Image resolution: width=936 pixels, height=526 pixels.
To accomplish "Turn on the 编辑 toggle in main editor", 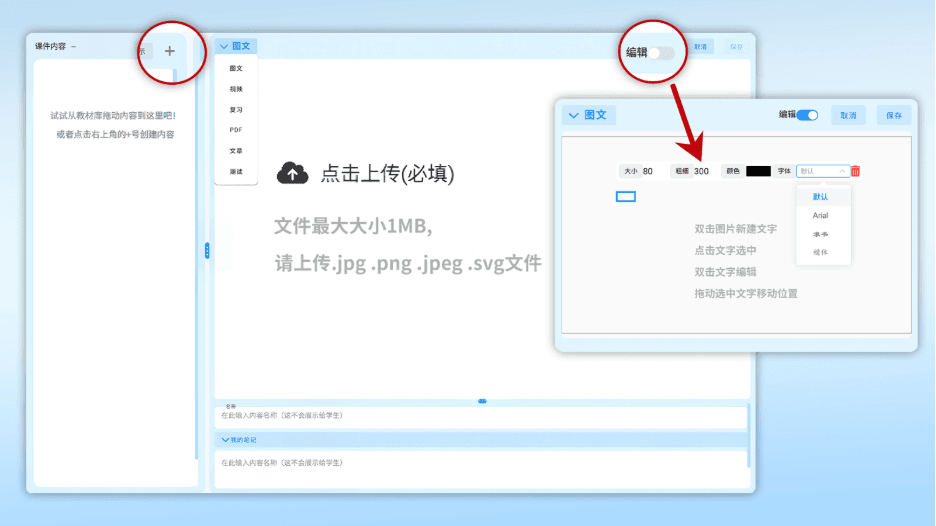I will [661, 52].
